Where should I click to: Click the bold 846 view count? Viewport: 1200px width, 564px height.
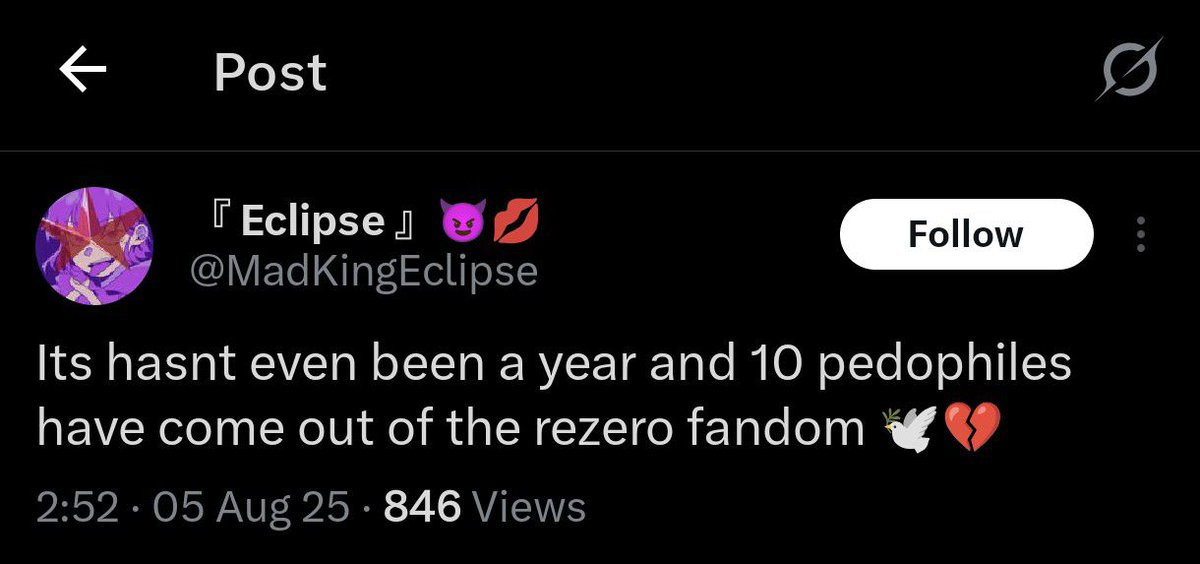[422, 507]
